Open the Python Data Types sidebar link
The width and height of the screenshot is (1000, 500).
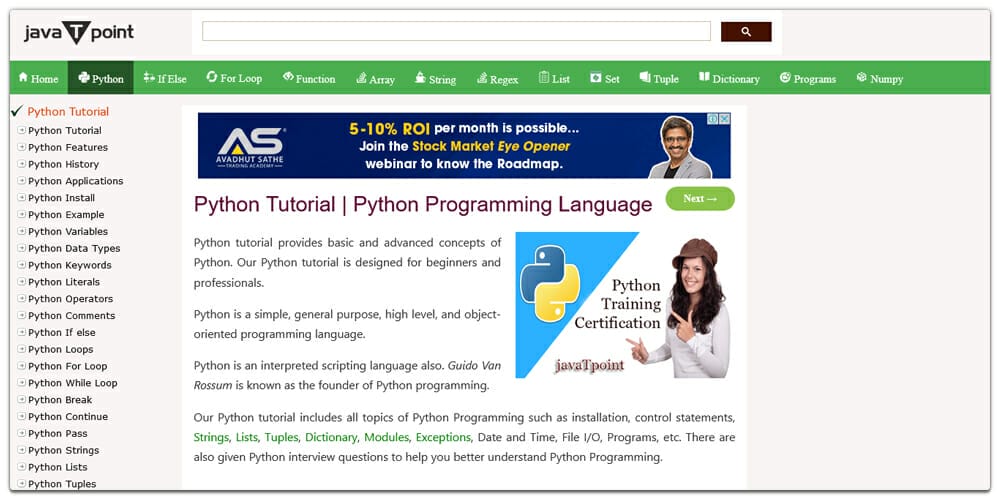(74, 249)
